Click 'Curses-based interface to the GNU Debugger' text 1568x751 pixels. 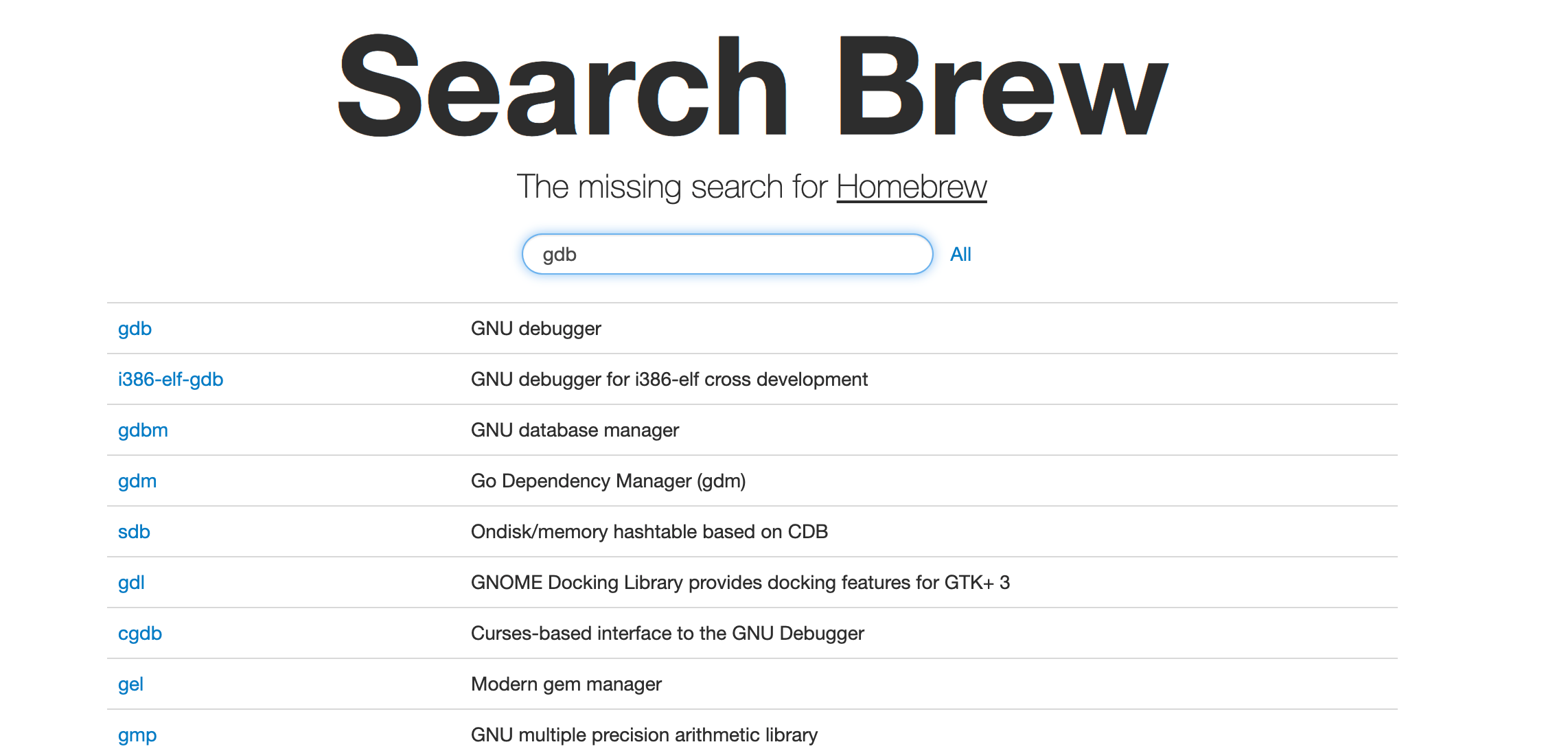667,634
